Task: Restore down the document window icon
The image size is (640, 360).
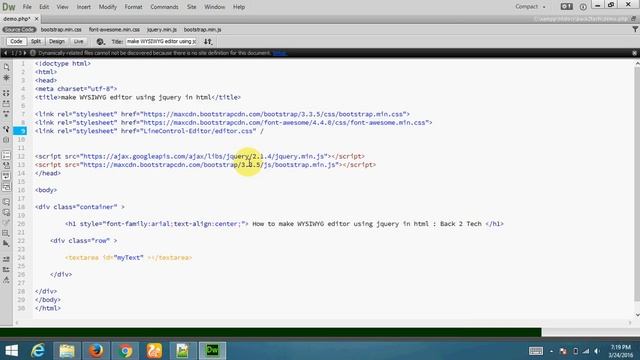Action: click(x=633, y=19)
